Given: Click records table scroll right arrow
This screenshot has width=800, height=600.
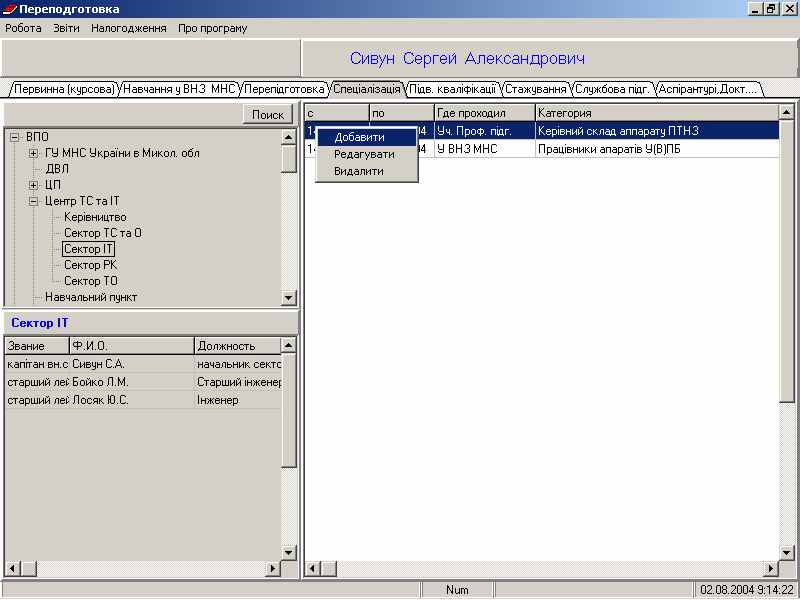Looking at the screenshot, I should pyautogui.click(x=770, y=568).
